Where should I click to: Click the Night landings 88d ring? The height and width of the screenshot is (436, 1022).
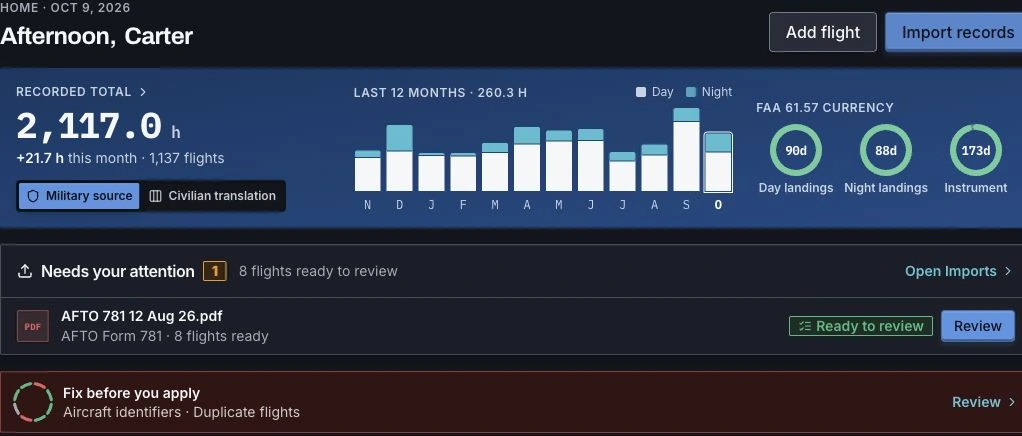(x=886, y=151)
